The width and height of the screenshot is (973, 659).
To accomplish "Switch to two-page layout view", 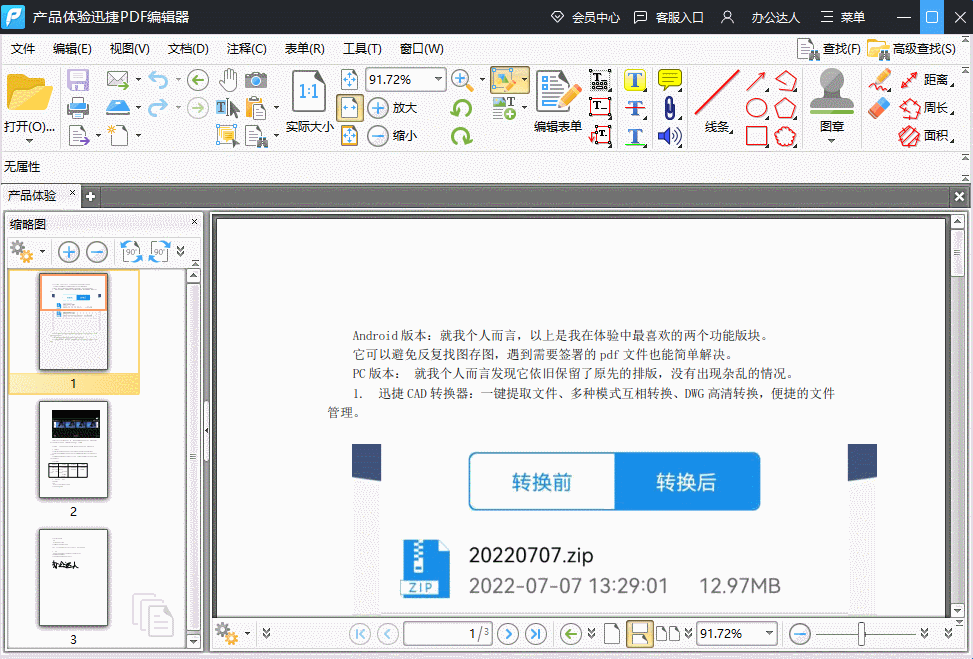I will pyautogui.click(x=667, y=633).
